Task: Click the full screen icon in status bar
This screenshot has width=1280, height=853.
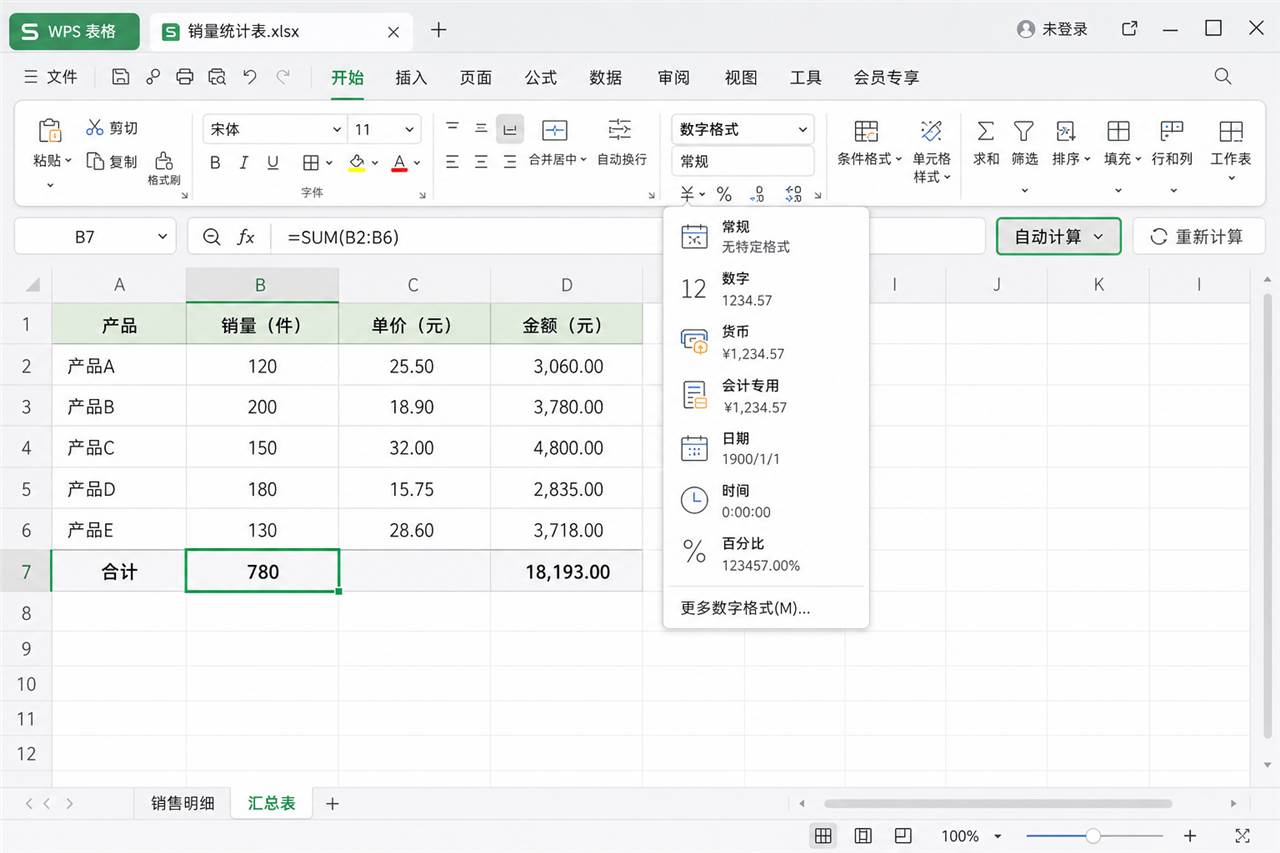Action: (x=1242, y=835)
